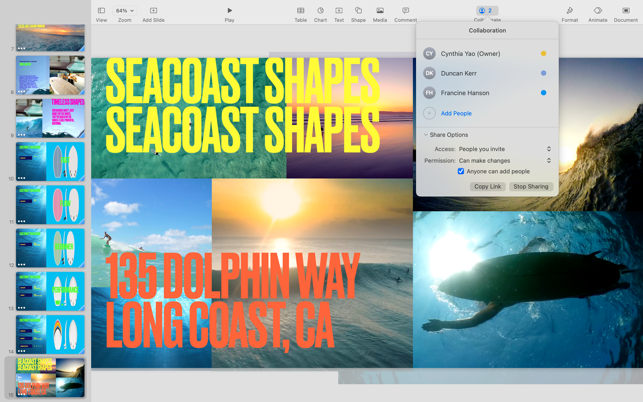Select slide 9 Timeless Shapes thumbnail

(x=50, y=118)
